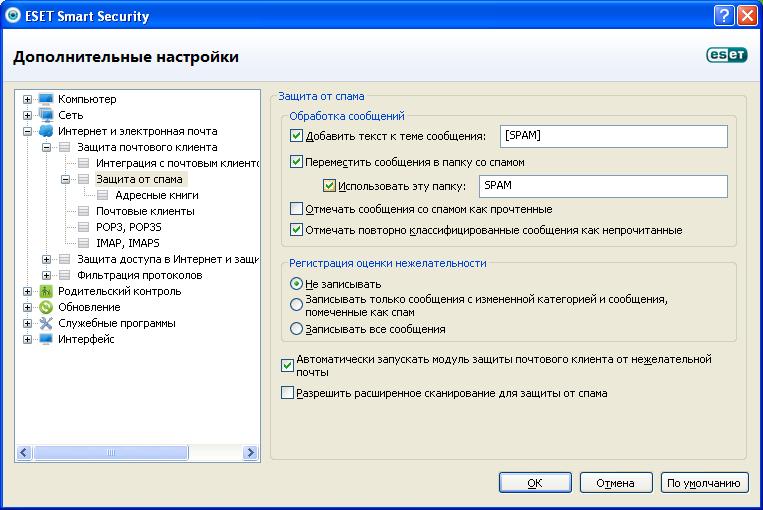The width and height of the screenshot is (763, 510).
Task: Click the Компьютер monitor icon
Action: pos(46,99)
